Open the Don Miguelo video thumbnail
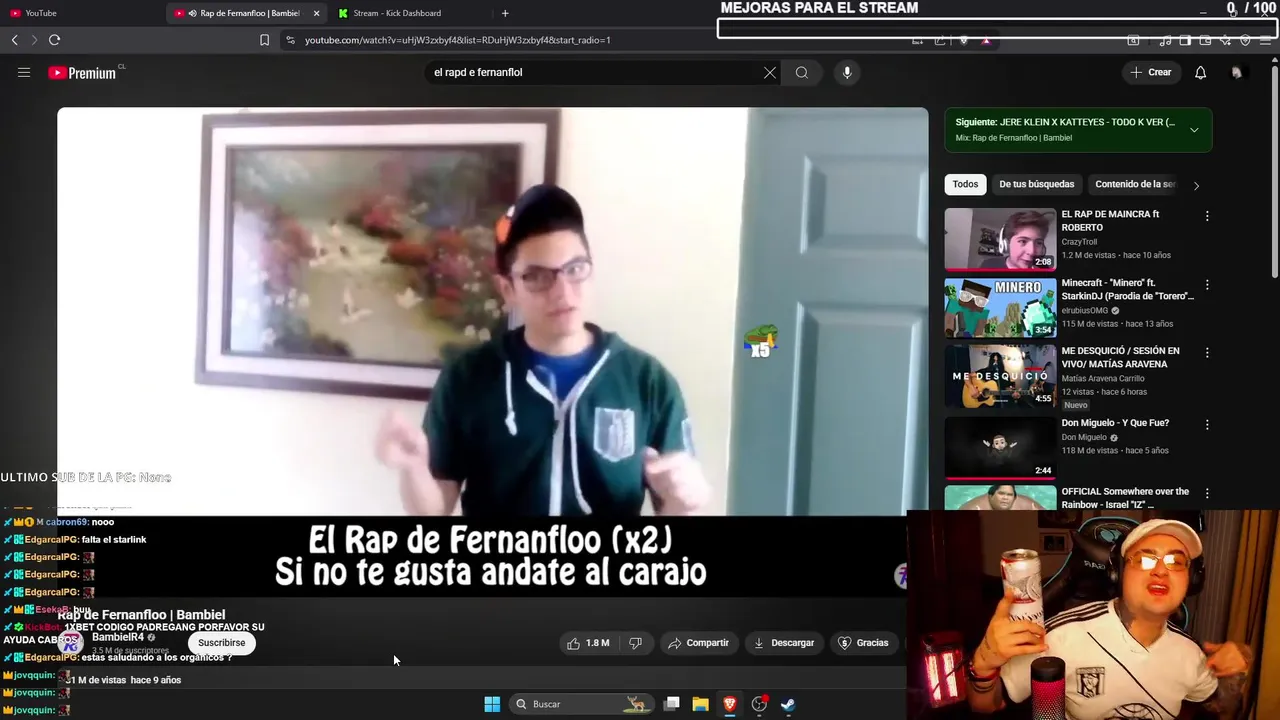 (x=1000, y=447)
